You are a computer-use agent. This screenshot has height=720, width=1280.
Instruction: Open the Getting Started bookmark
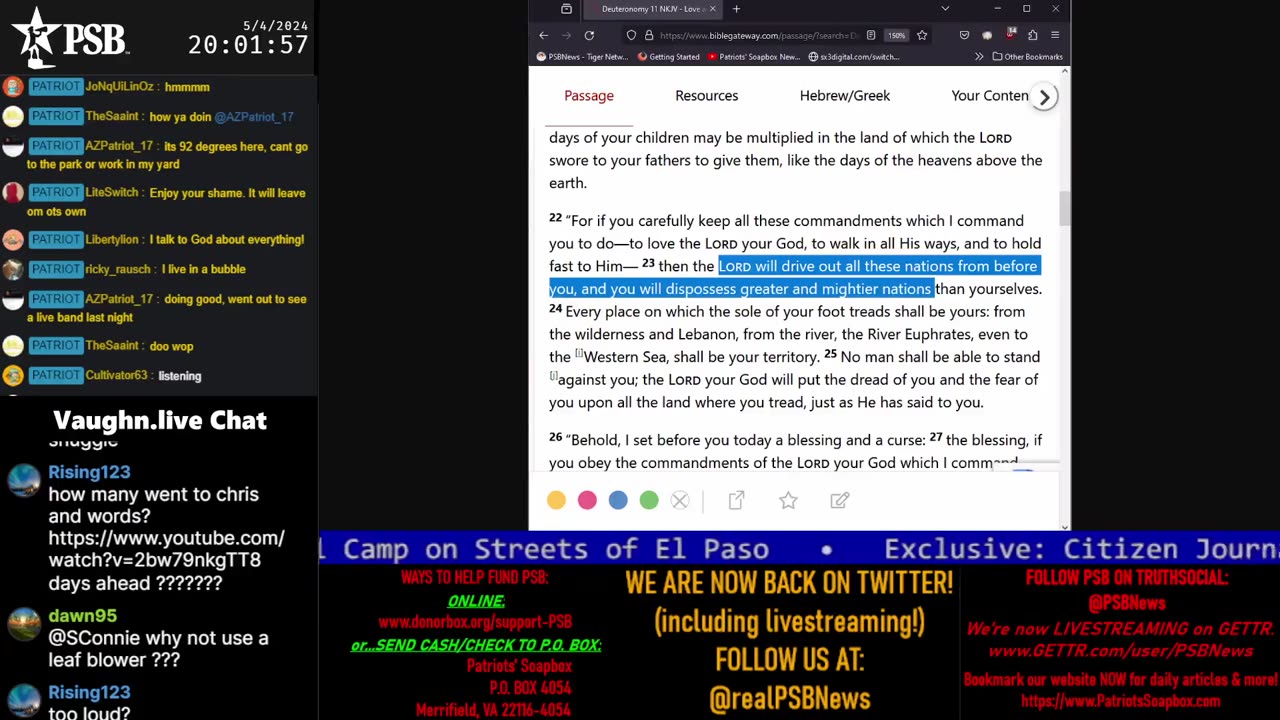tap(668, 57)
